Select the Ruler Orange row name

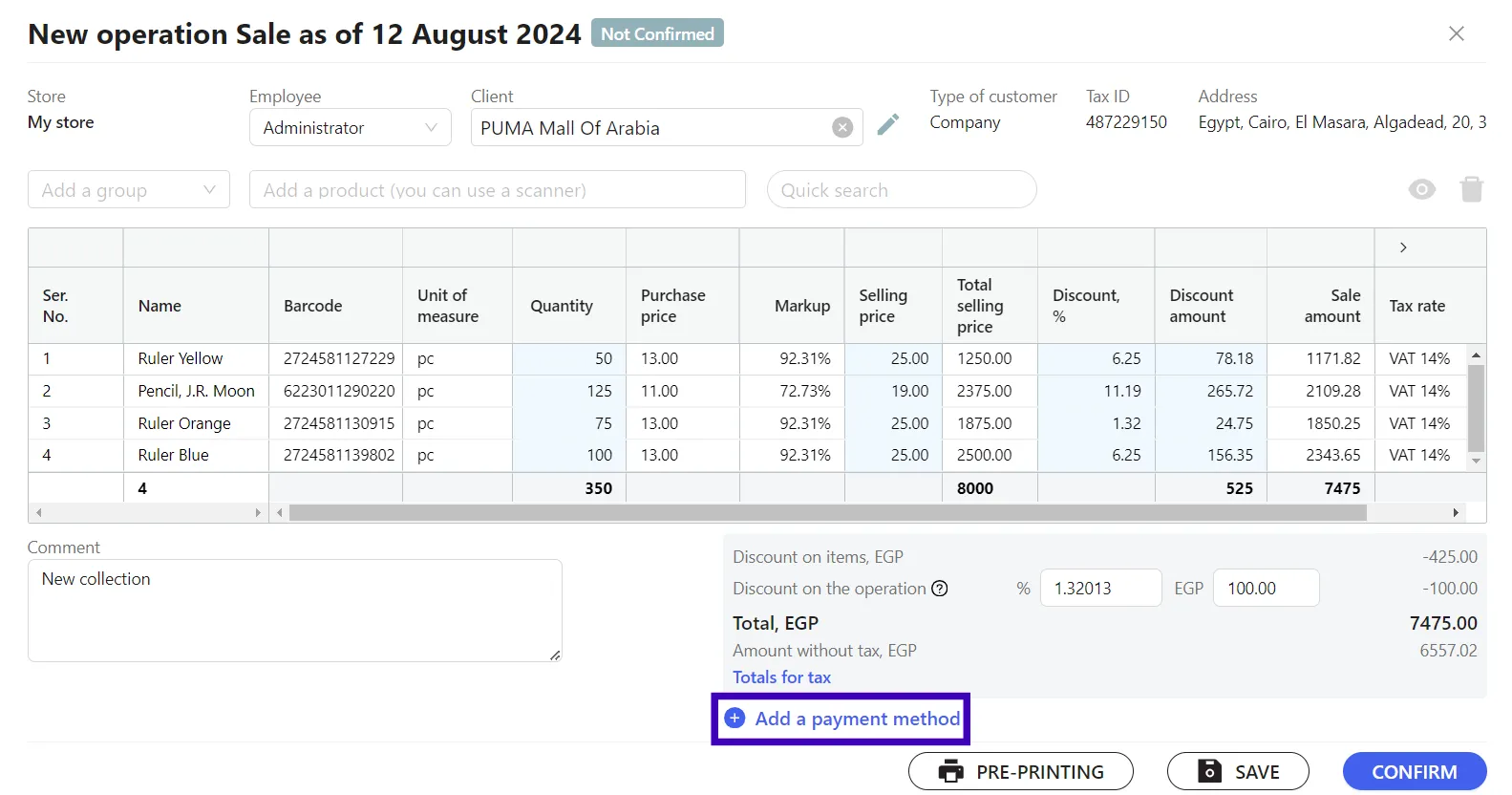click(184, 423)
